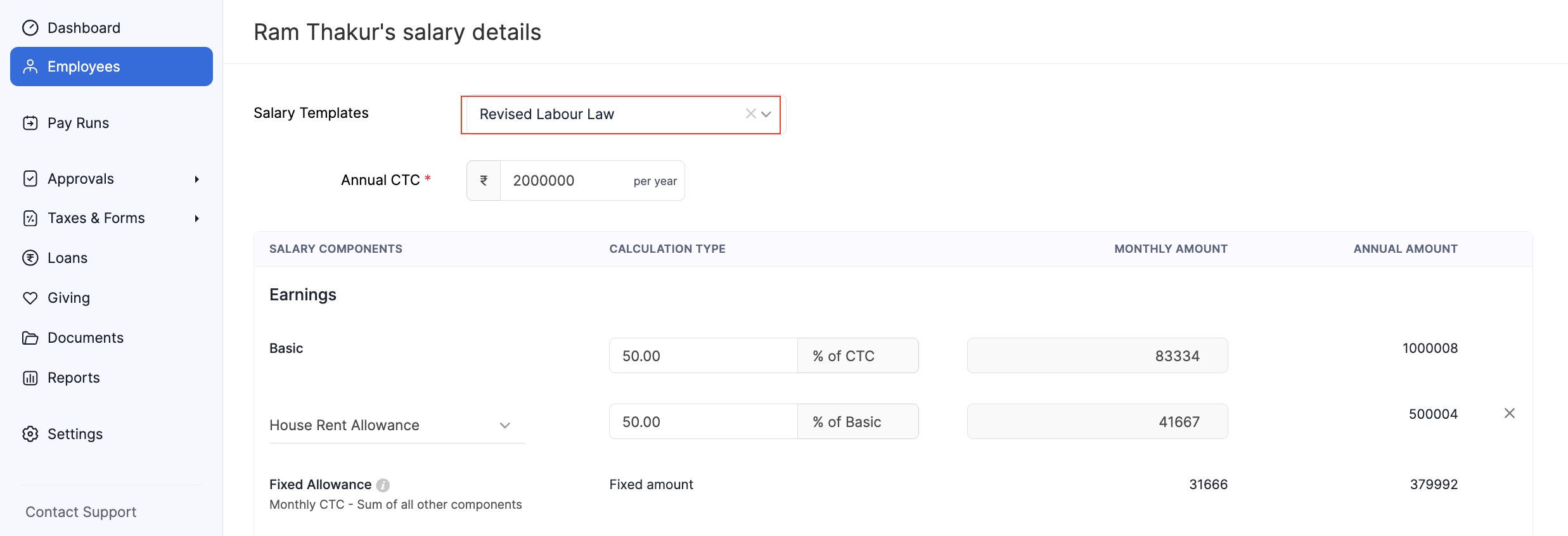Screen dimensions: 1568x536
Task: Remove the House Rent Allowance row
Action: click(1510, 413)
